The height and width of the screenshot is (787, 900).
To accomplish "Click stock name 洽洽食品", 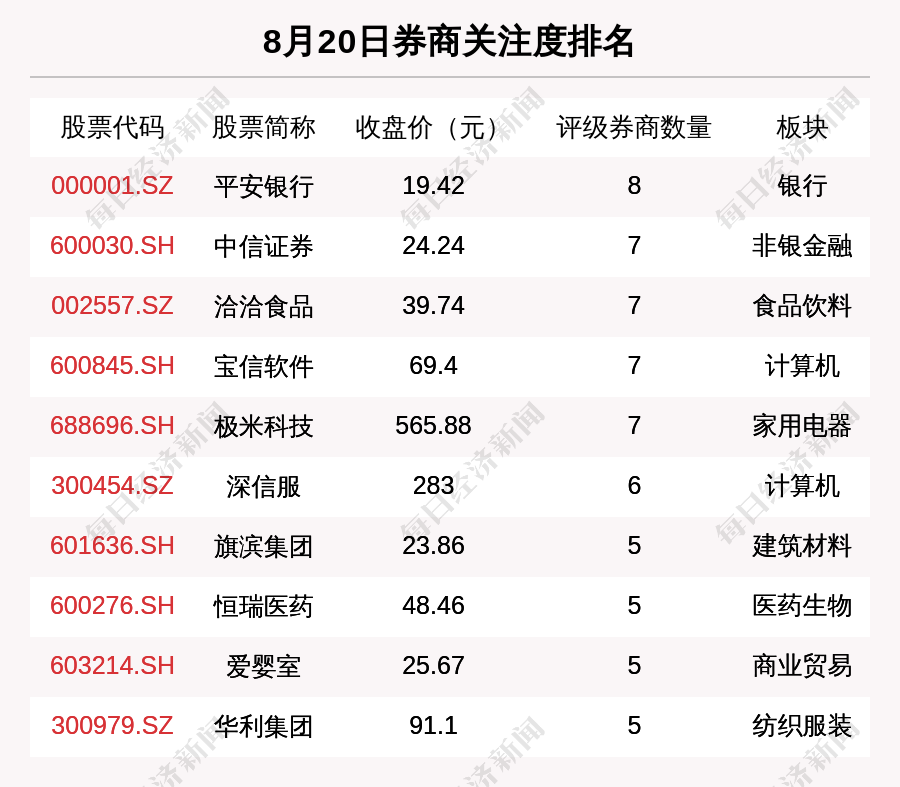I will click(263, 307).
